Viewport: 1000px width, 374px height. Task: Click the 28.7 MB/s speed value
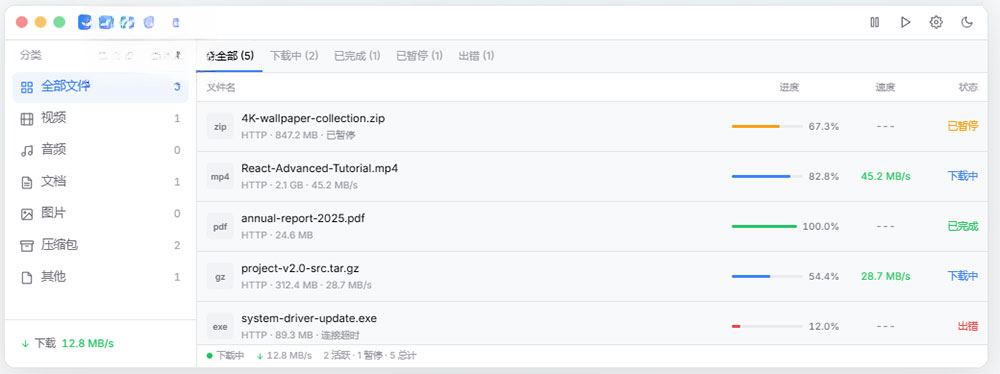885,276
